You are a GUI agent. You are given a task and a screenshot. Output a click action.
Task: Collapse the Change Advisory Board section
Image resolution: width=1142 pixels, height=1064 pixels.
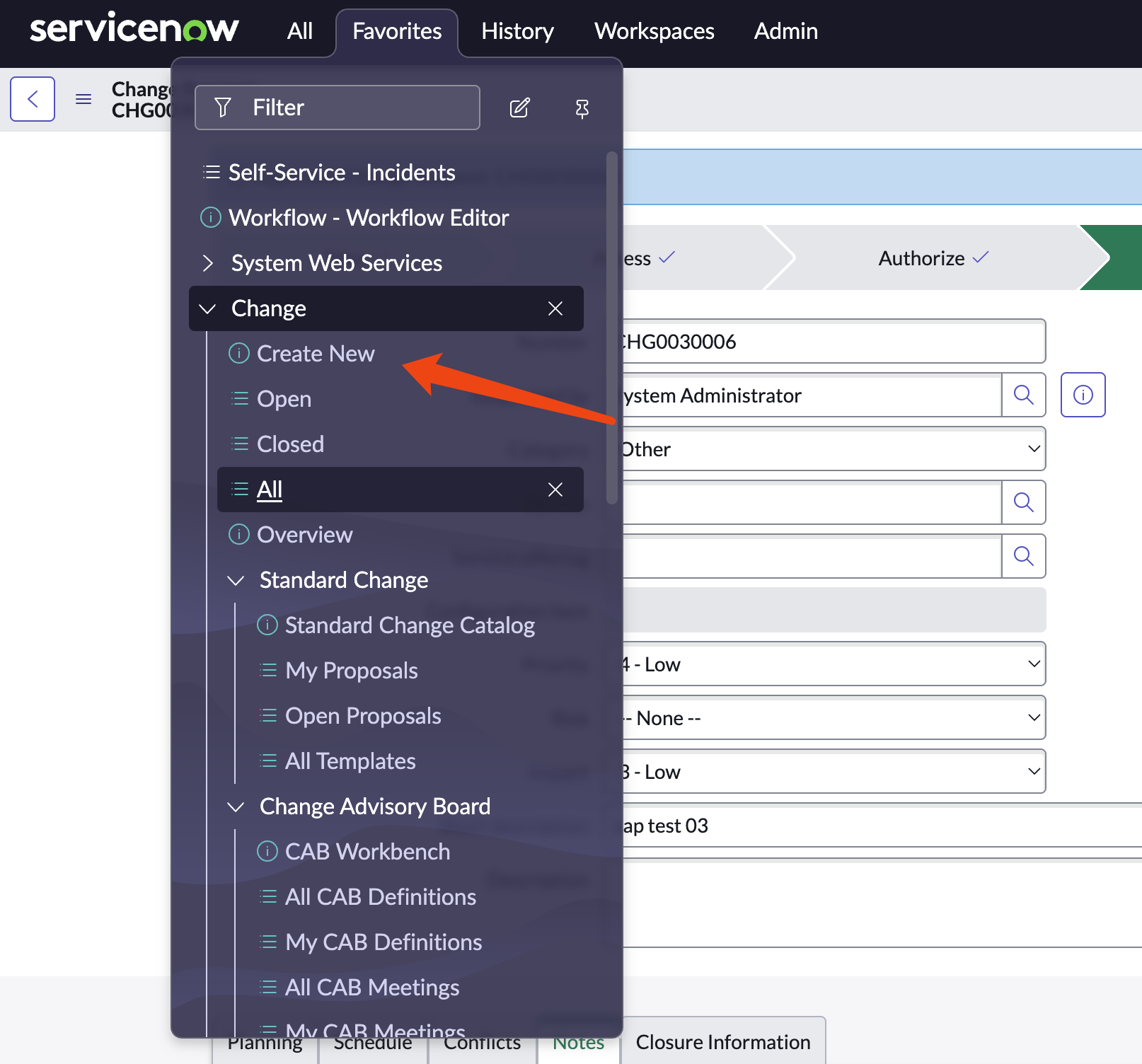pyautogui.click(x=236, y=806)
